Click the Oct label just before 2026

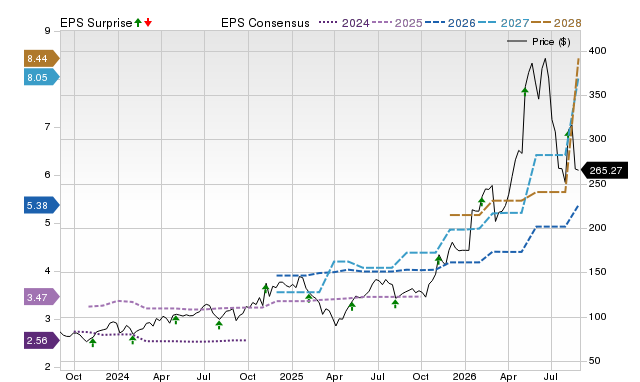(421, 376)
